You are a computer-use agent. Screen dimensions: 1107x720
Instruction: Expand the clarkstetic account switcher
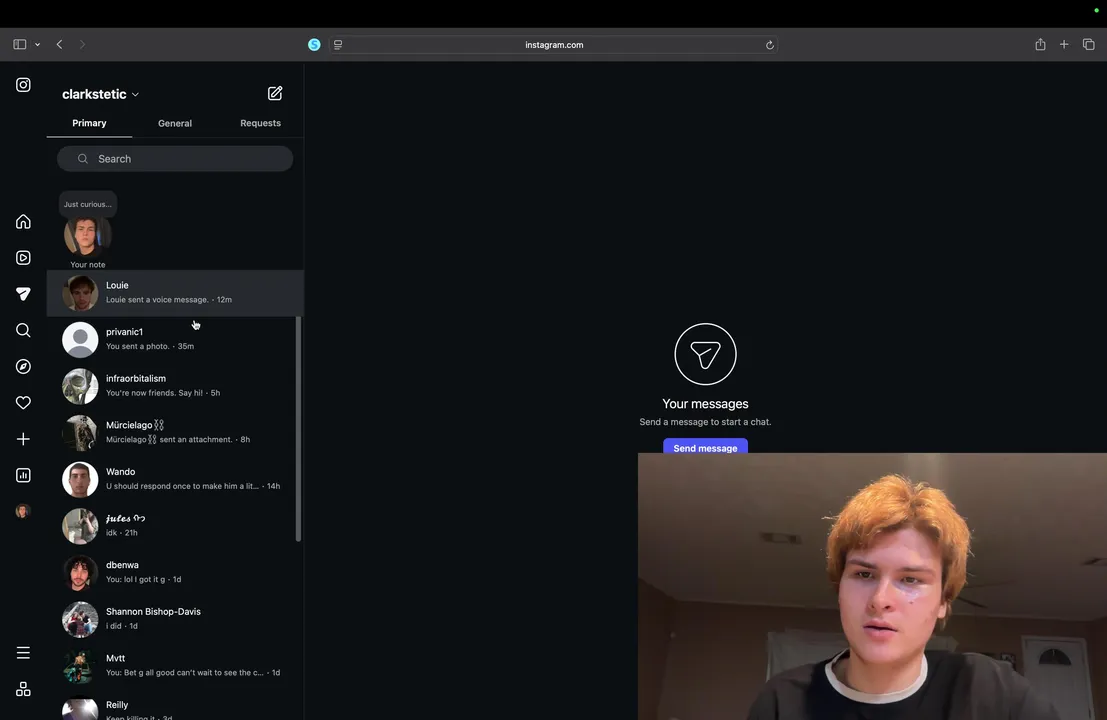coord(100,94)
